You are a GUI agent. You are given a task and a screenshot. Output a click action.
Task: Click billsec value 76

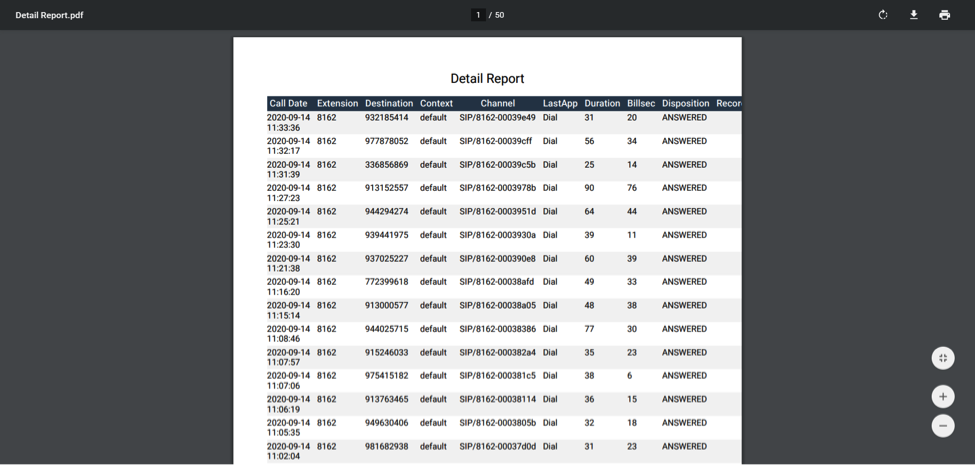[x=632, y=188]
